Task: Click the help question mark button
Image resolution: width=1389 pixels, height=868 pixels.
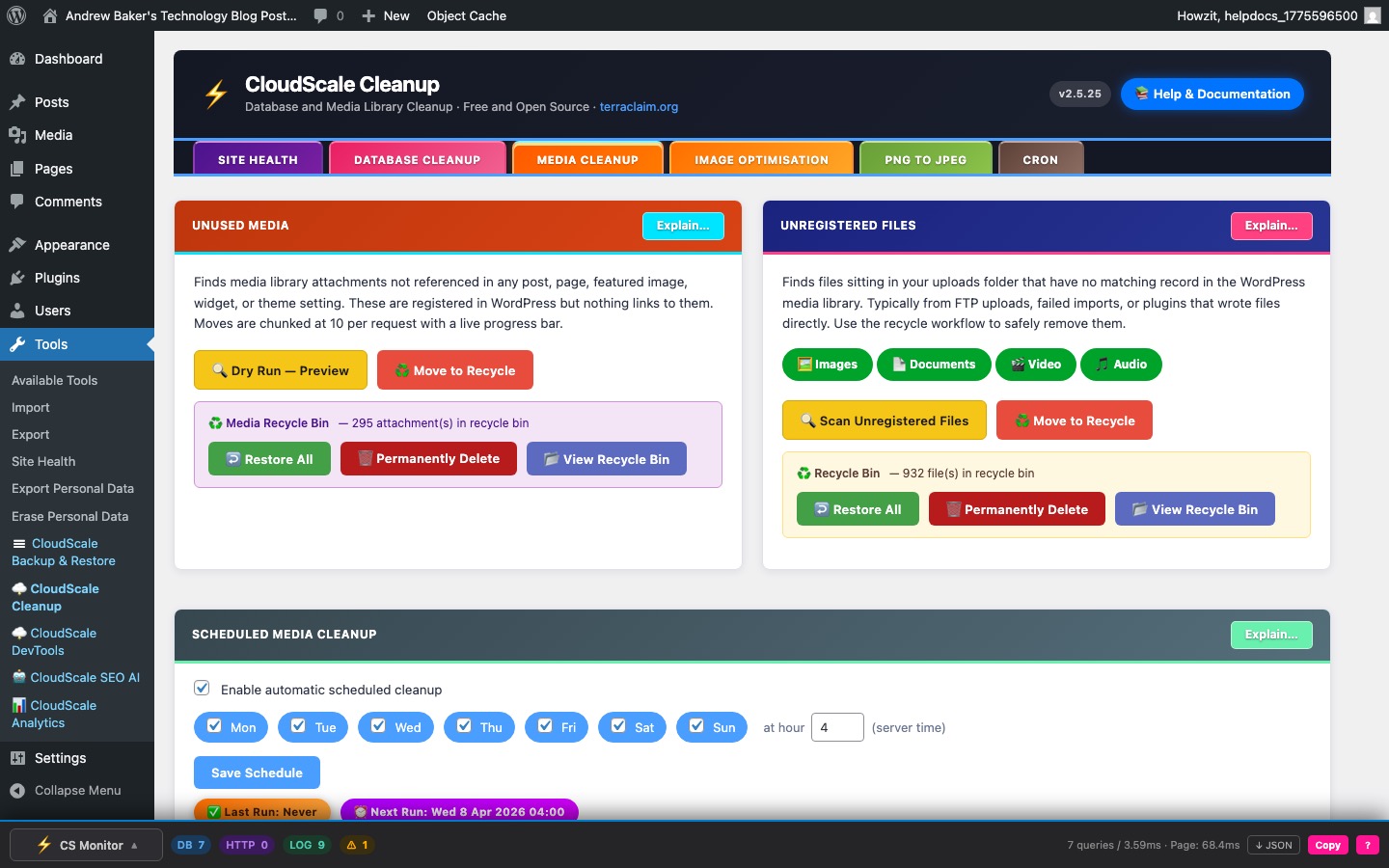Action: pos(1367,845)
